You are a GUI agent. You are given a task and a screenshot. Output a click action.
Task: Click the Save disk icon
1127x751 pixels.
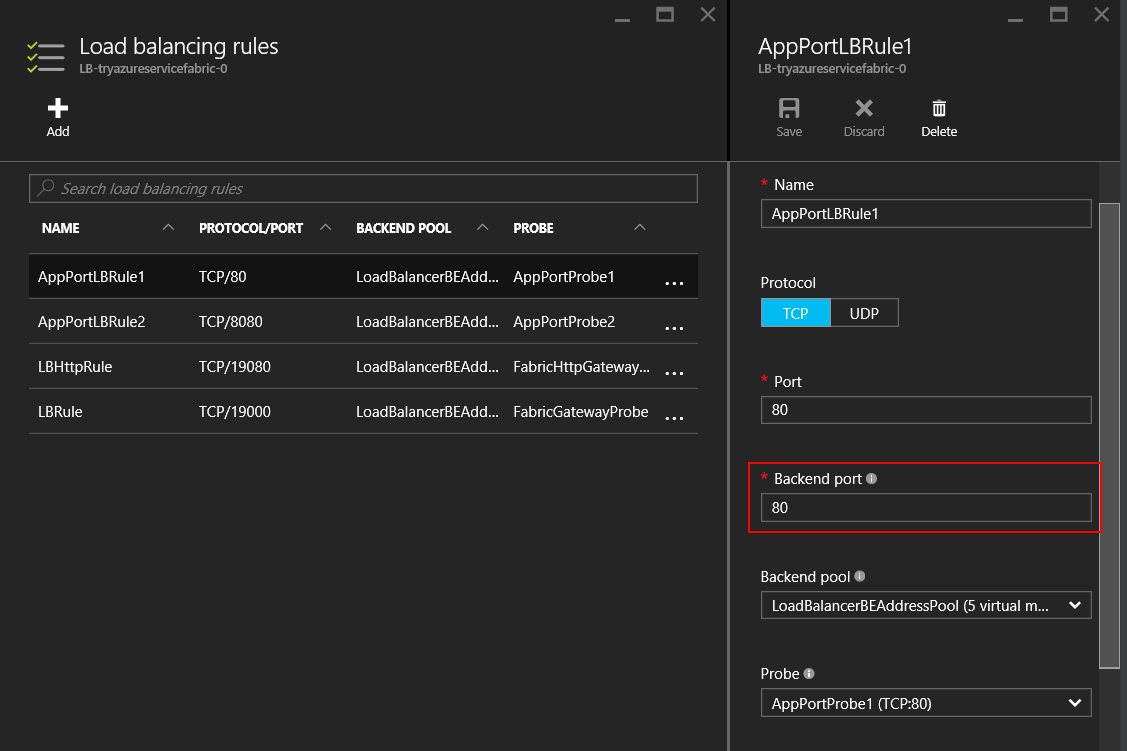coord(789,108)
